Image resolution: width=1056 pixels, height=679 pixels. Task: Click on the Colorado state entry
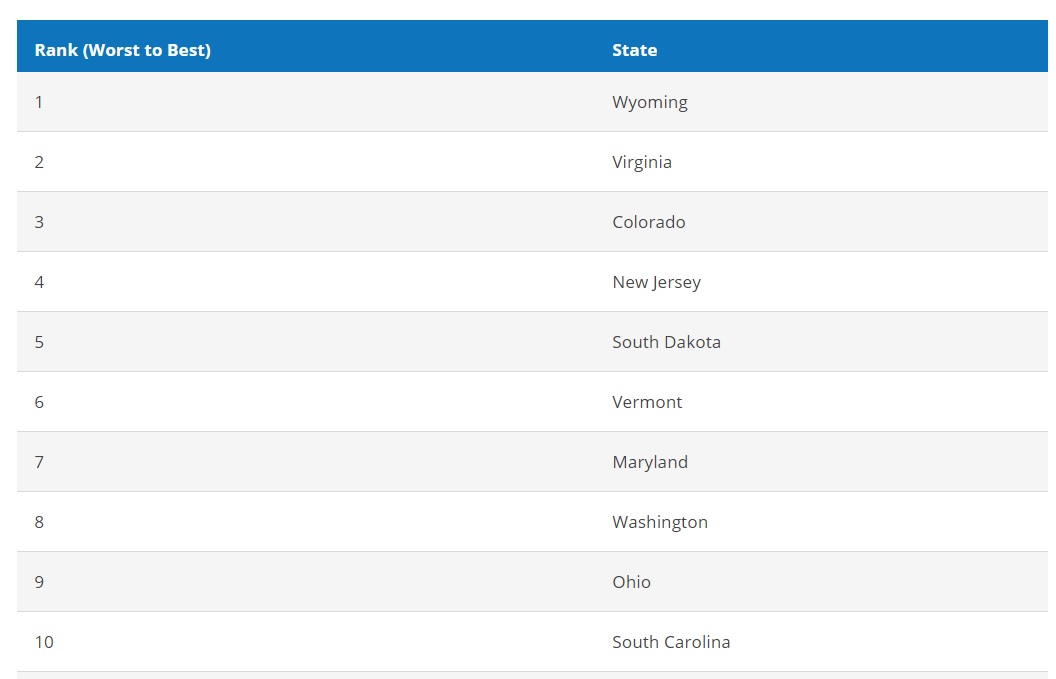tap(649, 222)
